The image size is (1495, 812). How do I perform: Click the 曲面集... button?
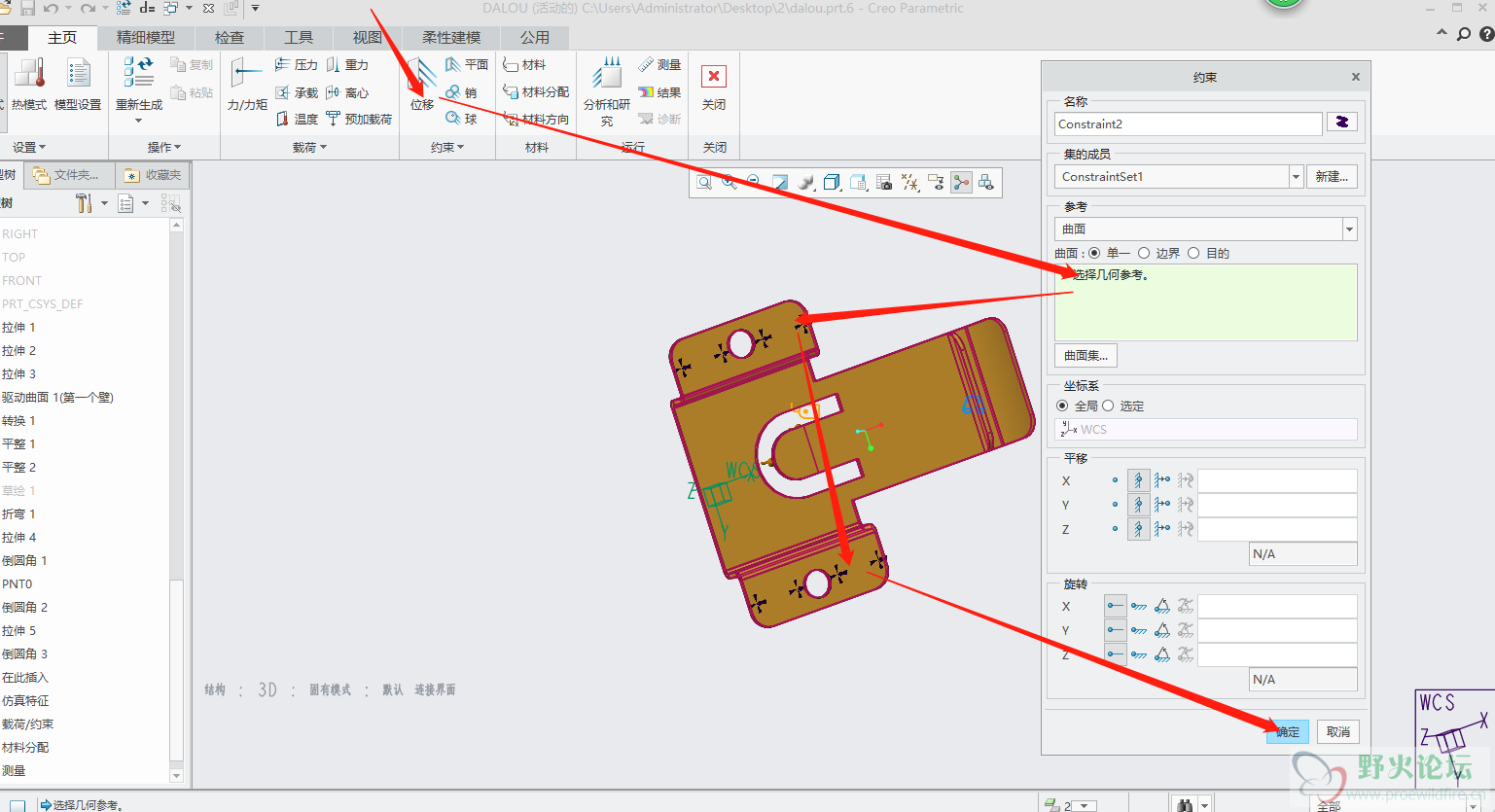[x=1086, y=355]
